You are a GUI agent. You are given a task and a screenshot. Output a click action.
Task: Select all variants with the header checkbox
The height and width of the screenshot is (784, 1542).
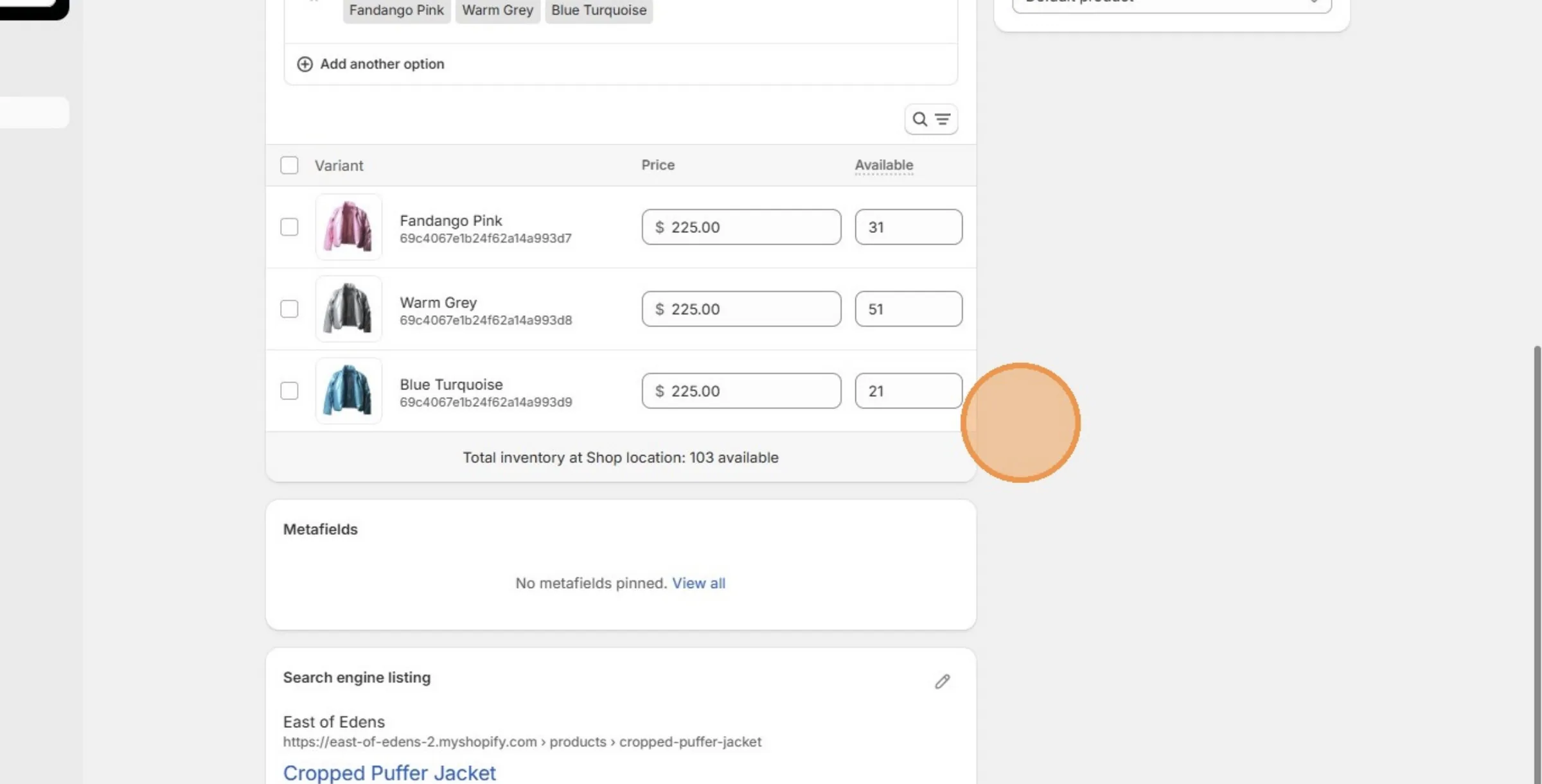click(289, 166)
